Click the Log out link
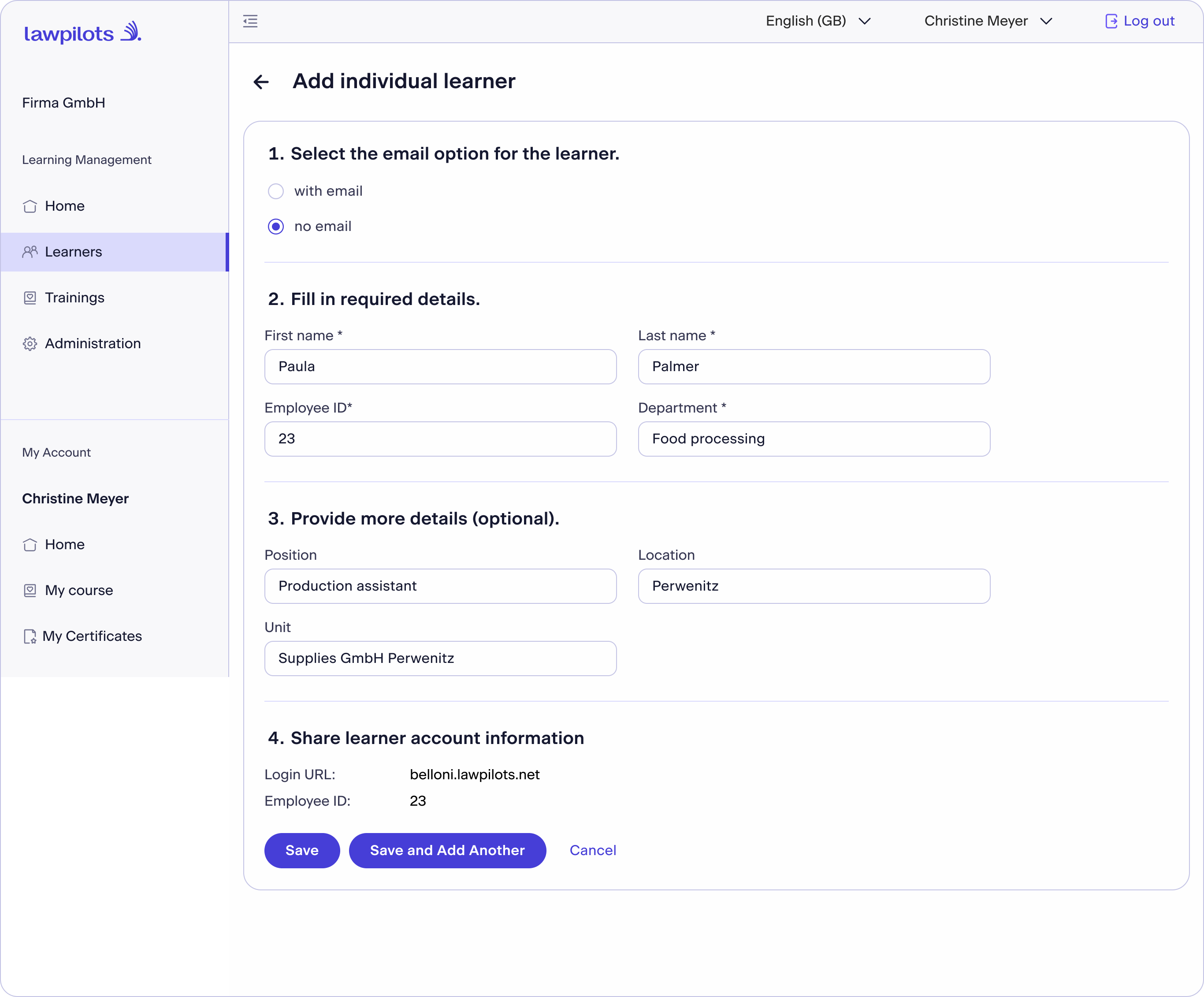The image size is (1204, 997). (x=1148, y=21)
